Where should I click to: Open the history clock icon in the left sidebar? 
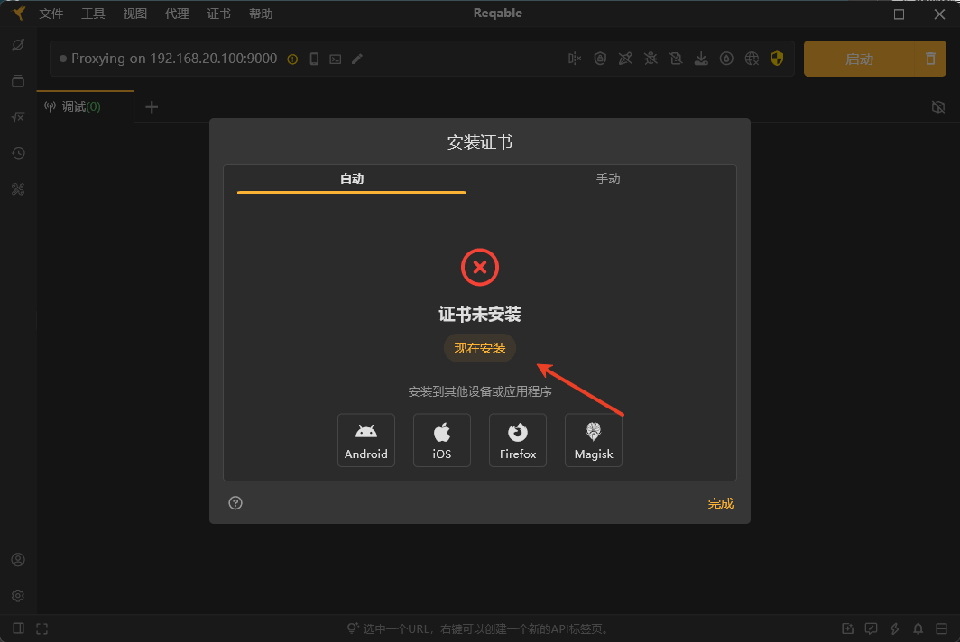(17, 153)
